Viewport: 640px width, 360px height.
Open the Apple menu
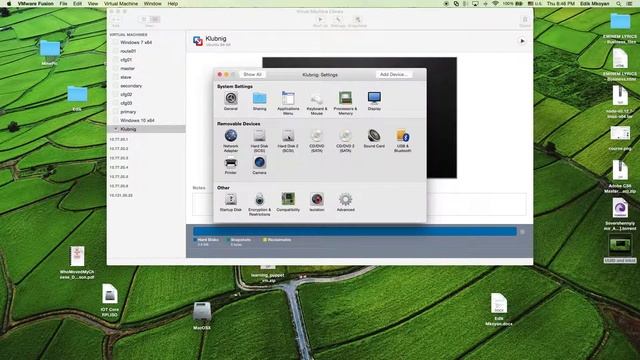[9, 4]
